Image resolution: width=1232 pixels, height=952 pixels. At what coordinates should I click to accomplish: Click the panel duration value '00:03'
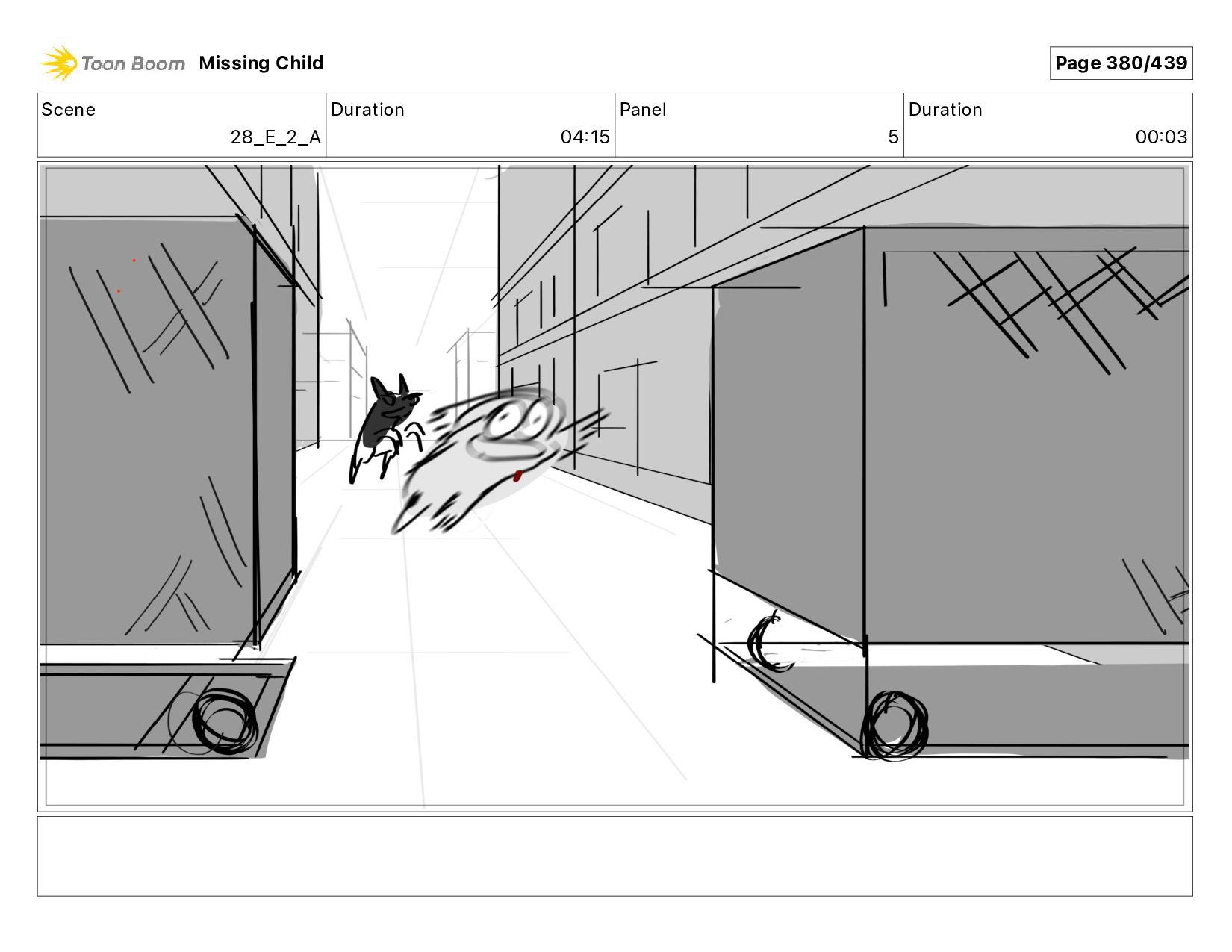tap(1161, 137)
